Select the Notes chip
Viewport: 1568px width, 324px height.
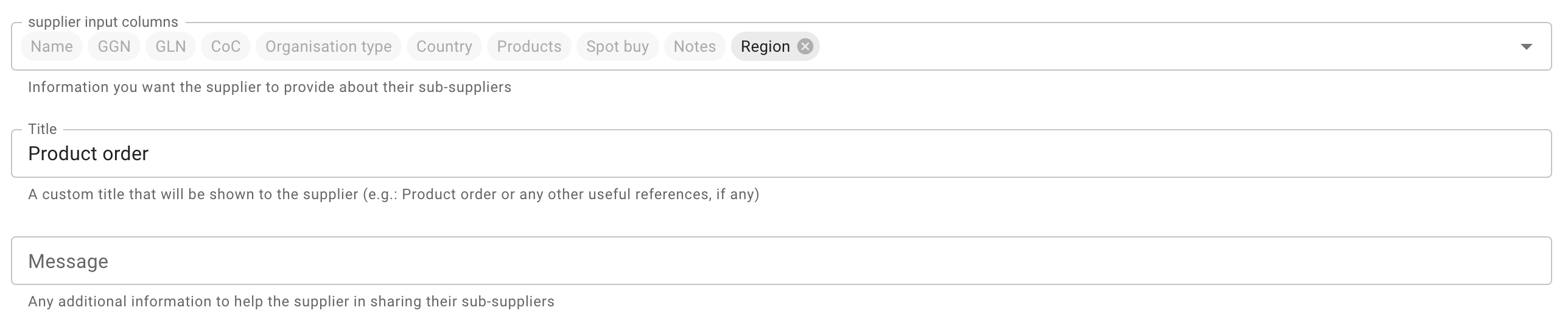695,46
